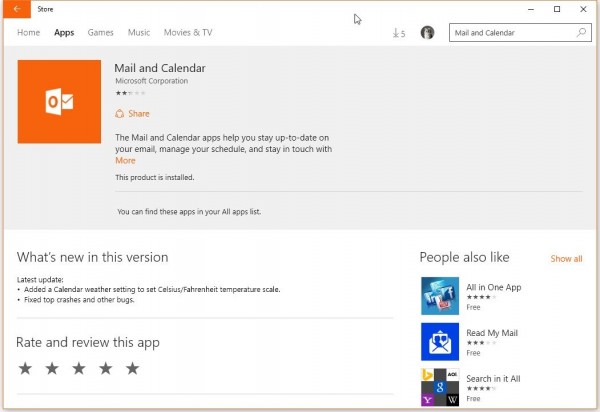Viewport: 600px width, 412px height.
Task: Rate the app five stars
Action: pos(132,368)
